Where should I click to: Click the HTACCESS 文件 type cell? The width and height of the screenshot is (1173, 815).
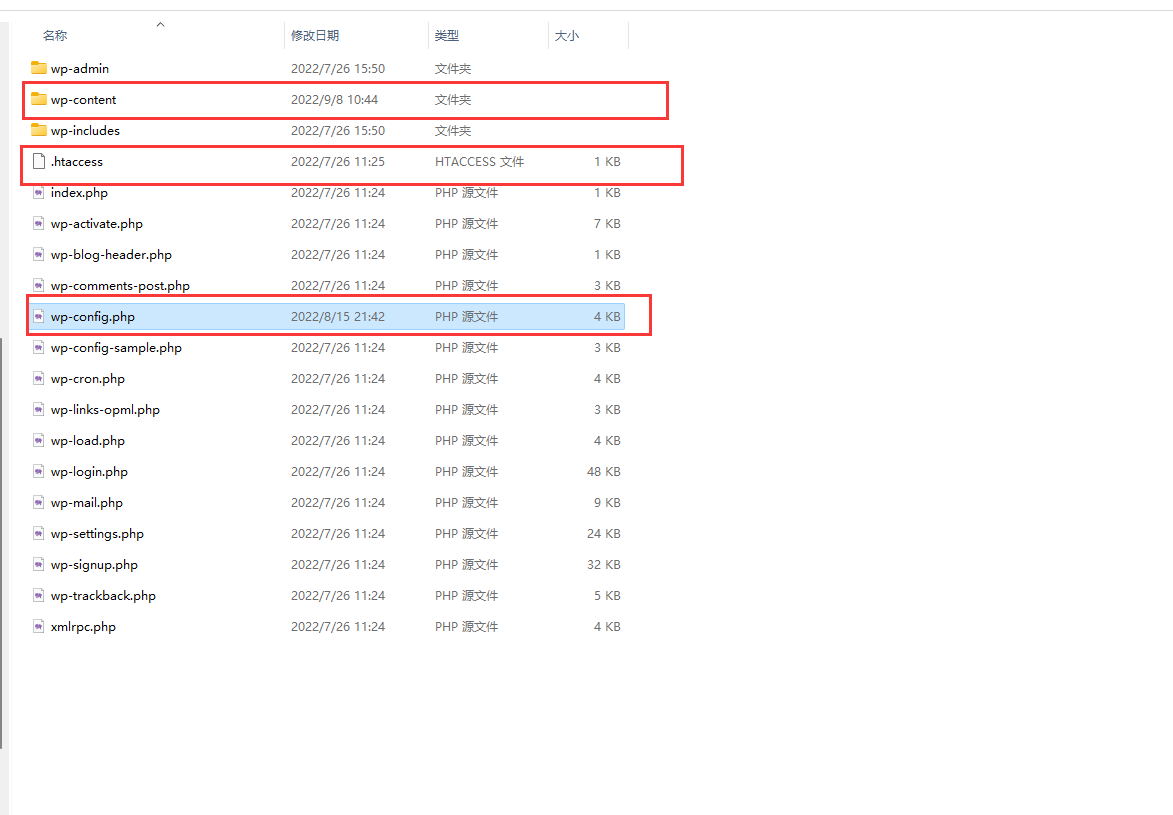pos(480,162)
